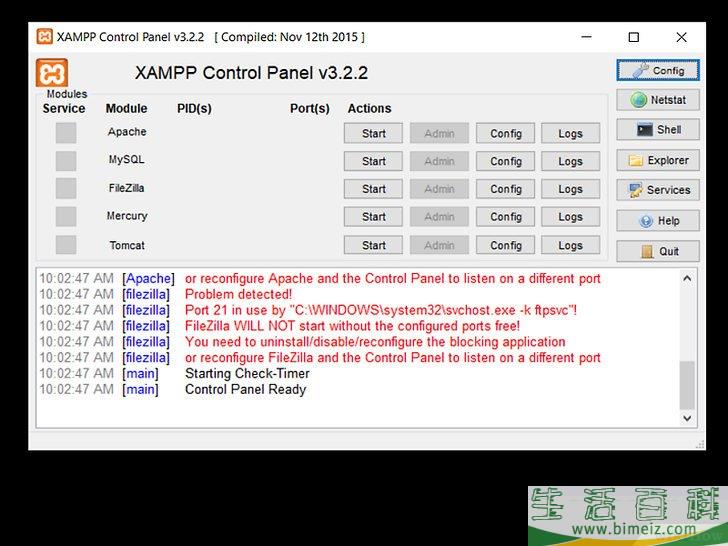
Task: Start the Apache module
Action: 374,133
